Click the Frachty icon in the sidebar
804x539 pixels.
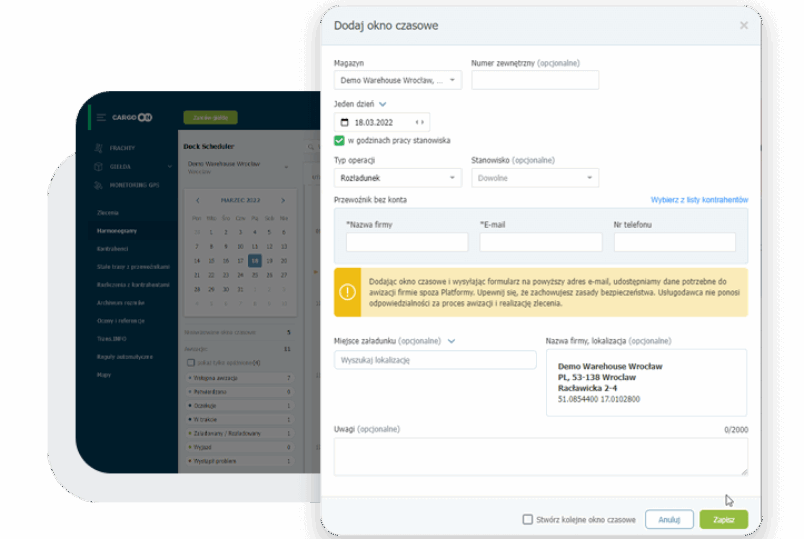pyautogui.click(x=99, y=147)
